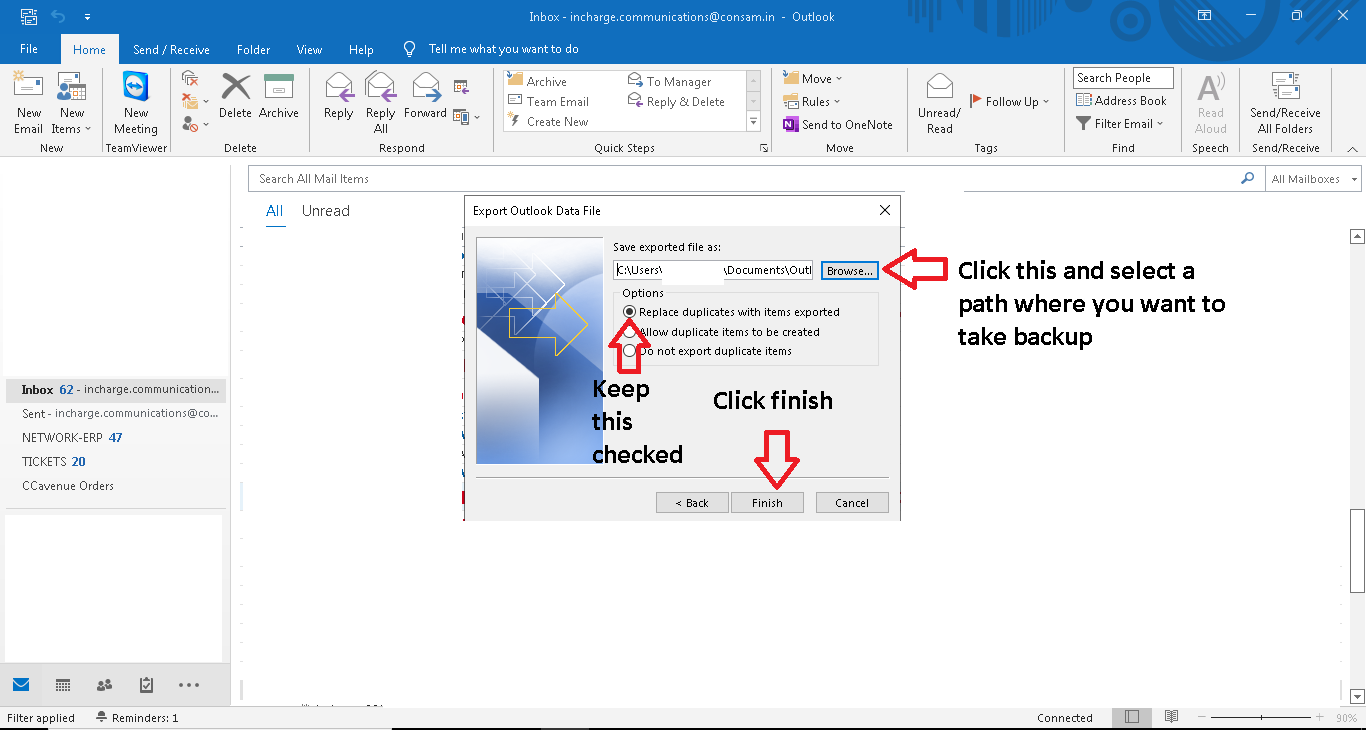Screen dimensions: 1366x730
Task: Click the Back button in export dialog
Action: [692, 503]
